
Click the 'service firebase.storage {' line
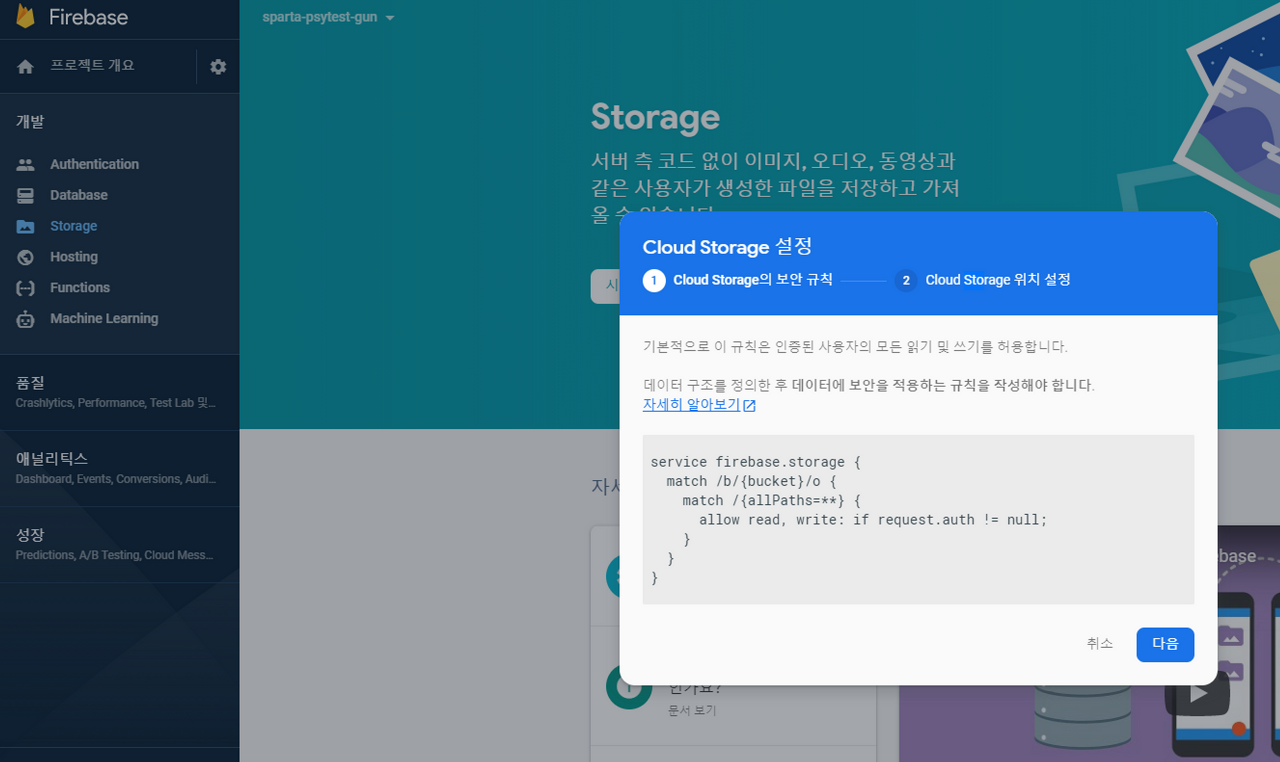click(755, 462)
